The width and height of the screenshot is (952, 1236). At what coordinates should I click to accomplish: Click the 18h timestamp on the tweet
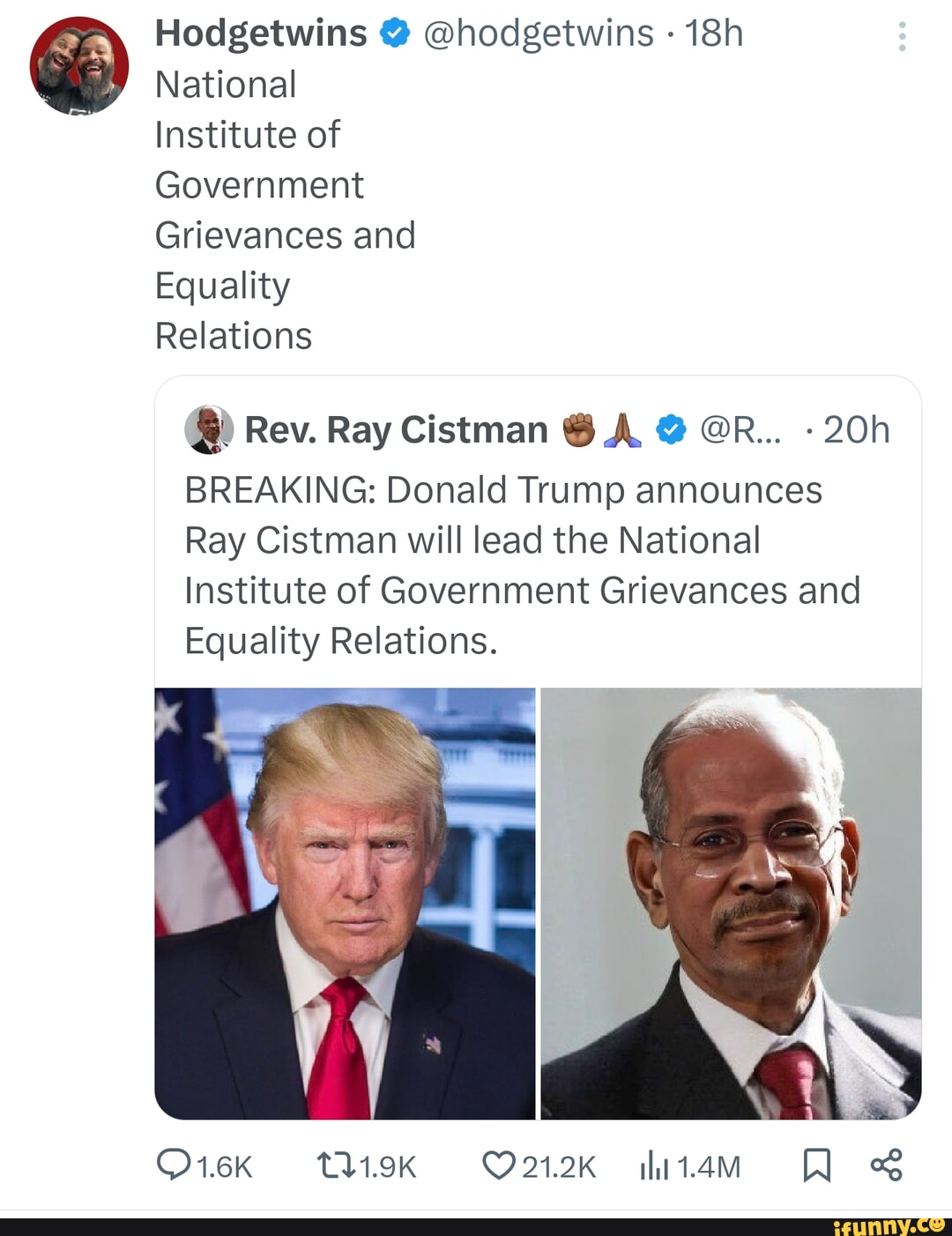pyautogui.click(x=718, y=33)
